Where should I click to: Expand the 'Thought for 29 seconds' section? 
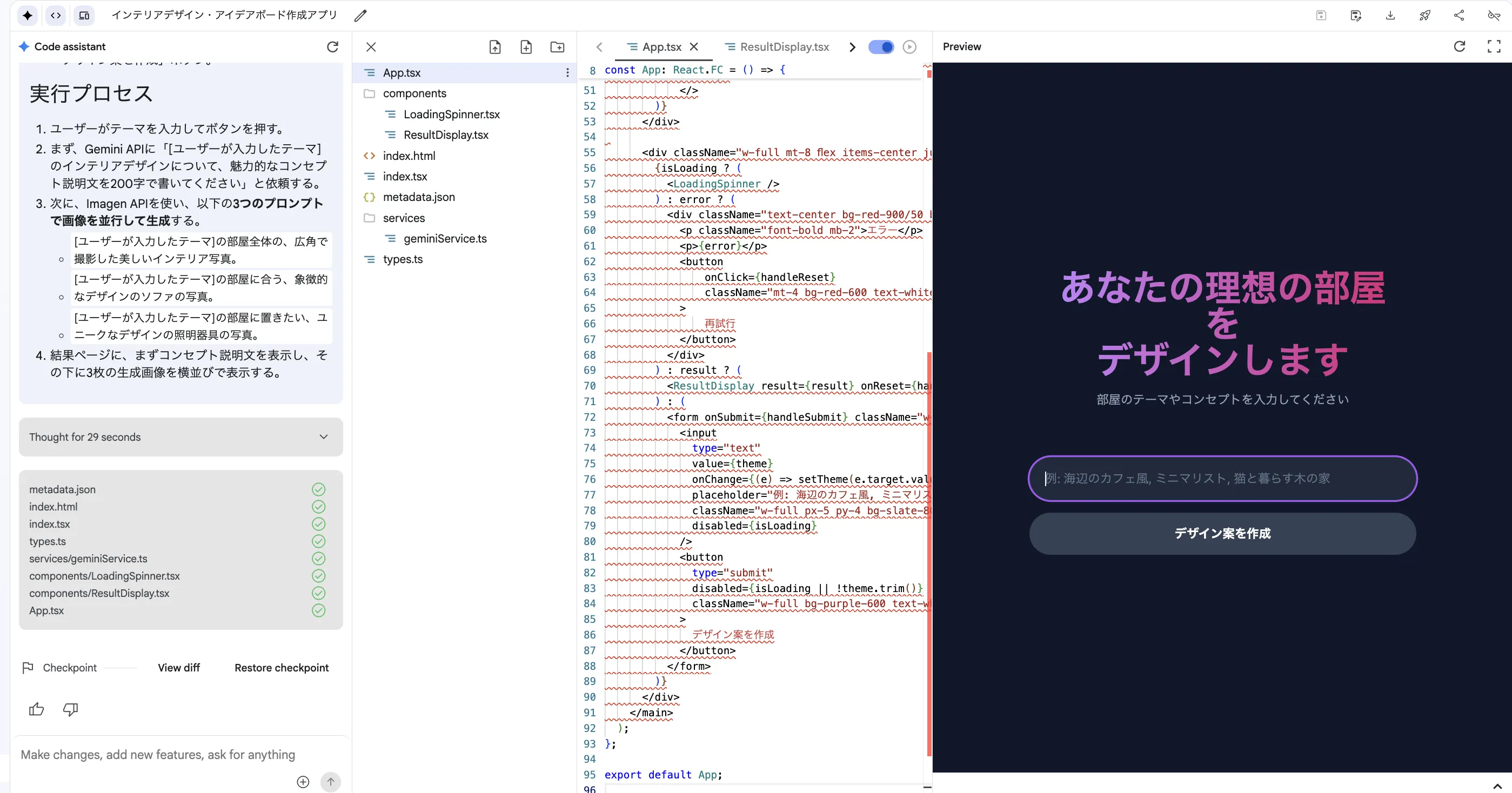tap(323, 437)
